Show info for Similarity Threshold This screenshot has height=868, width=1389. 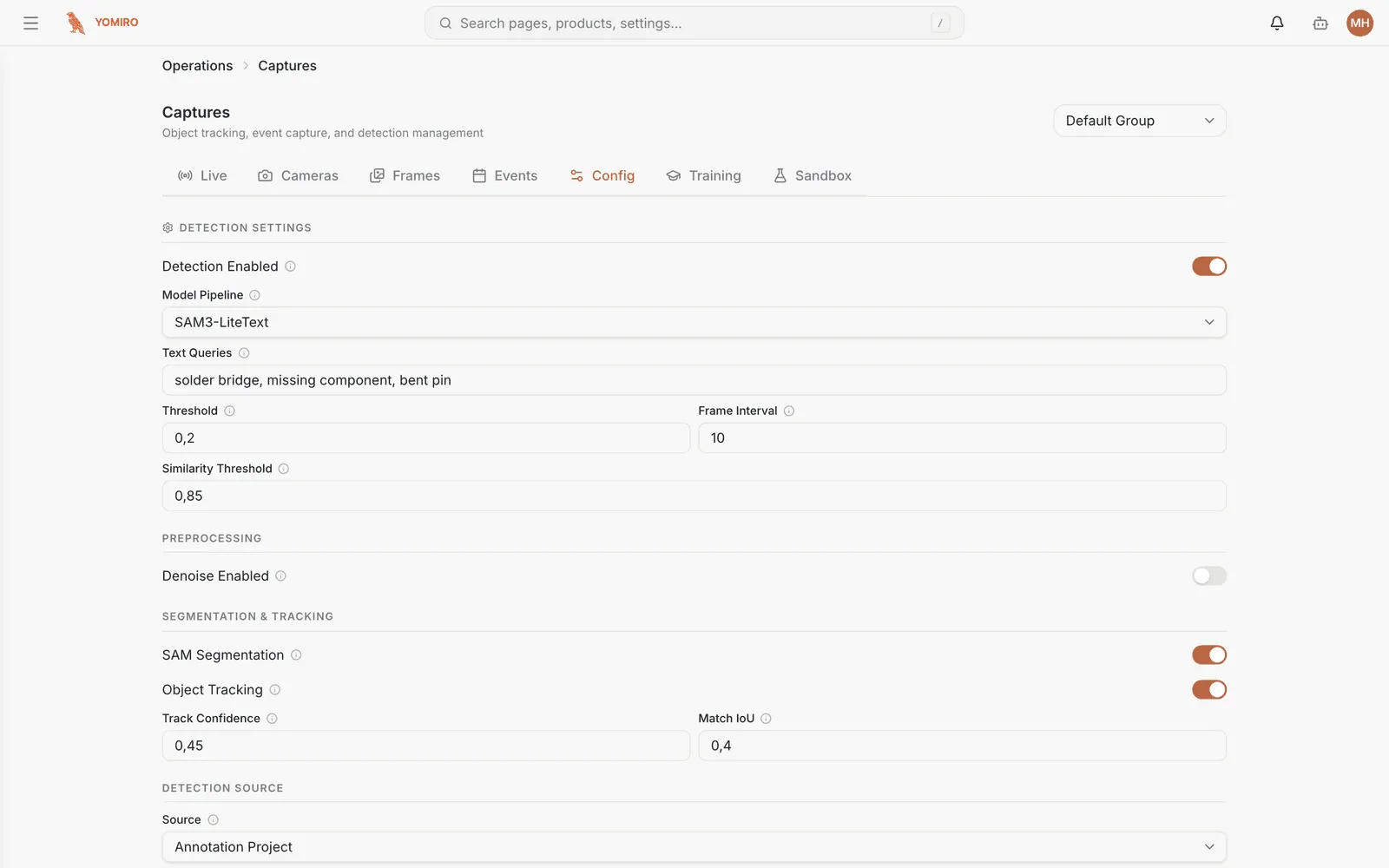pos(284,469)
